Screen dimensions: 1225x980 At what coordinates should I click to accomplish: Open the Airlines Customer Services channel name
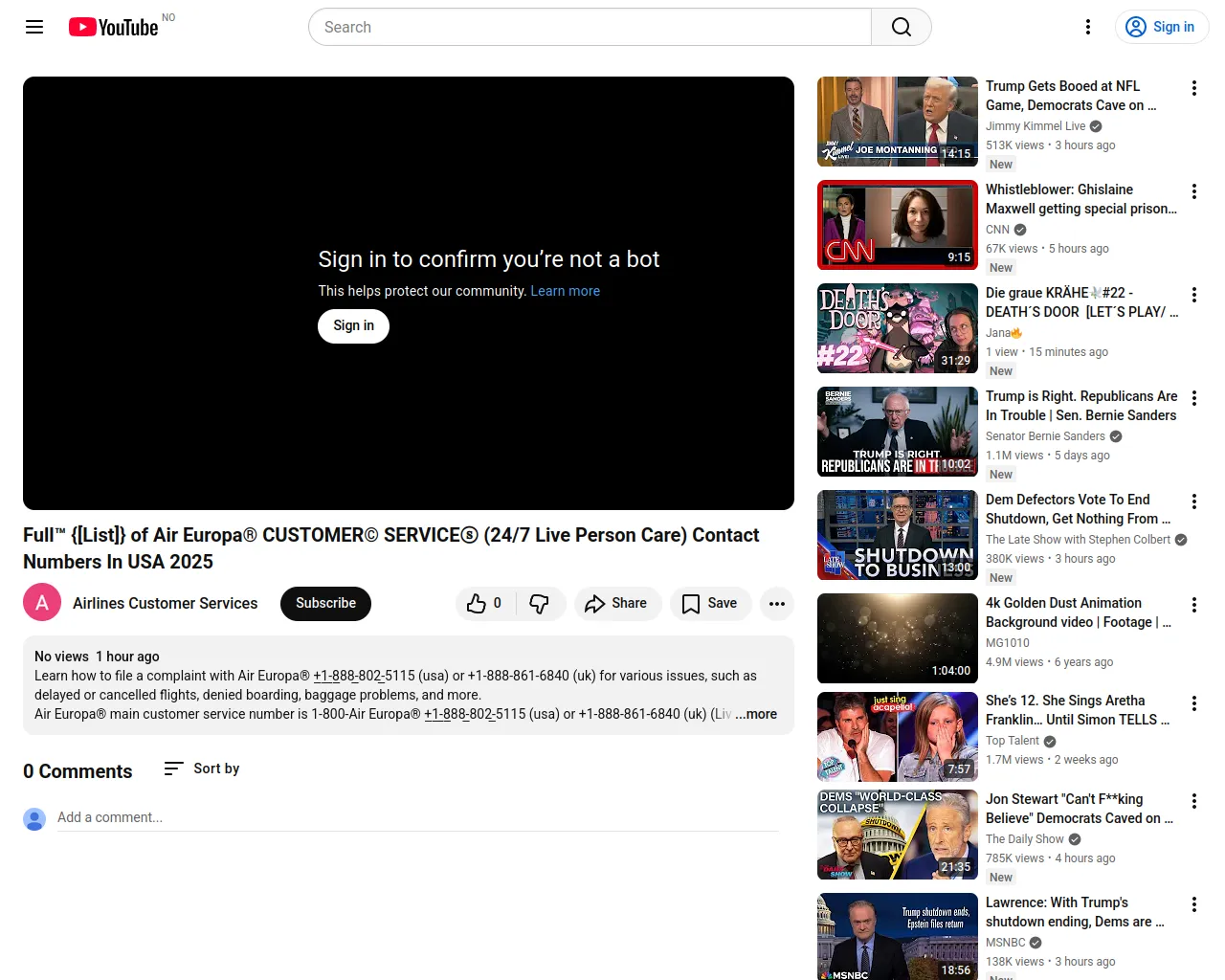pyautogui.click(x=165, y=604)
